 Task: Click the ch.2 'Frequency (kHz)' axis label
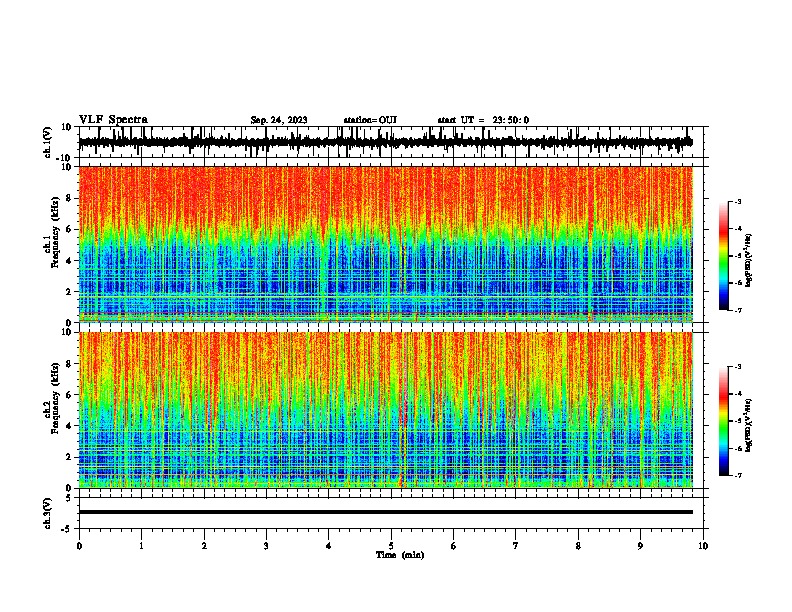click(x=55, y=398)
